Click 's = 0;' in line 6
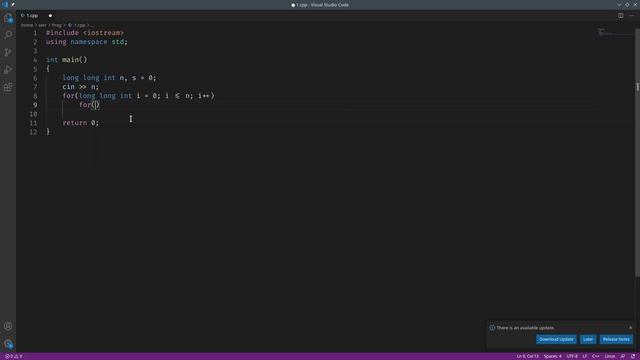Image resolution: width=640 pixels, height=360 pixels. coord(144,78)
